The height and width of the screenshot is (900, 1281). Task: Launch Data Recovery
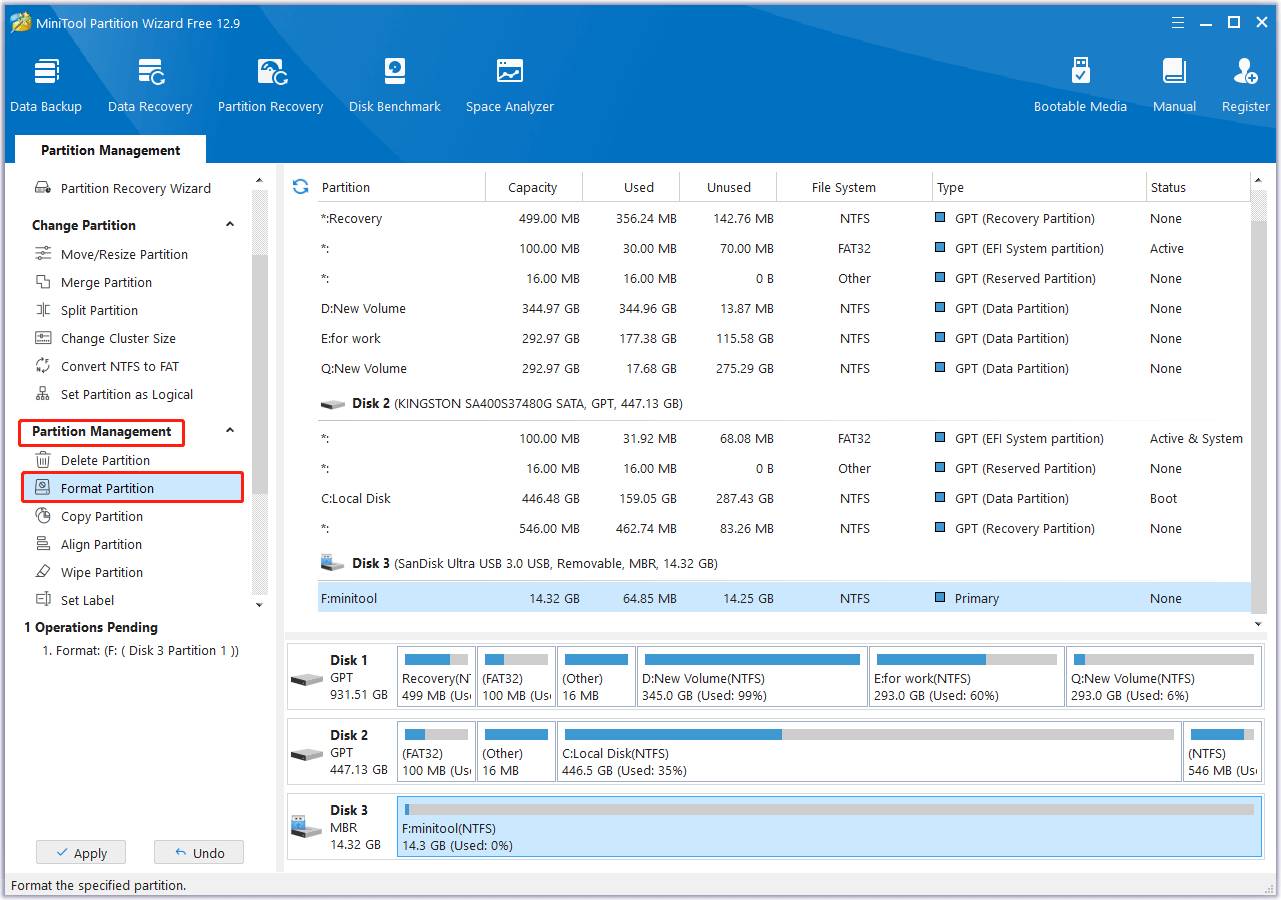[150, 82]
